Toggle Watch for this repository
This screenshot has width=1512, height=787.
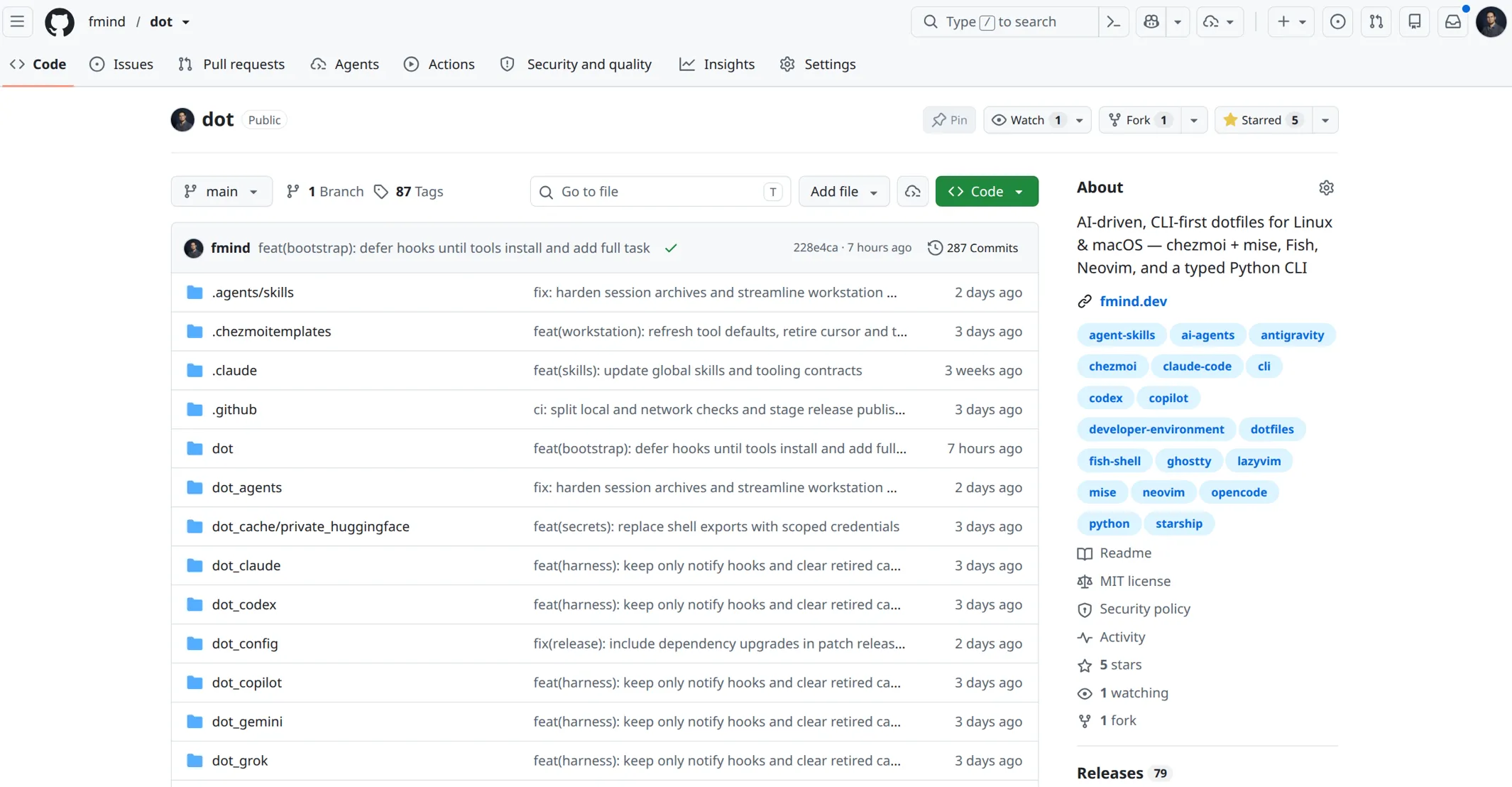pyautogui.click(x=1027, y=120)
